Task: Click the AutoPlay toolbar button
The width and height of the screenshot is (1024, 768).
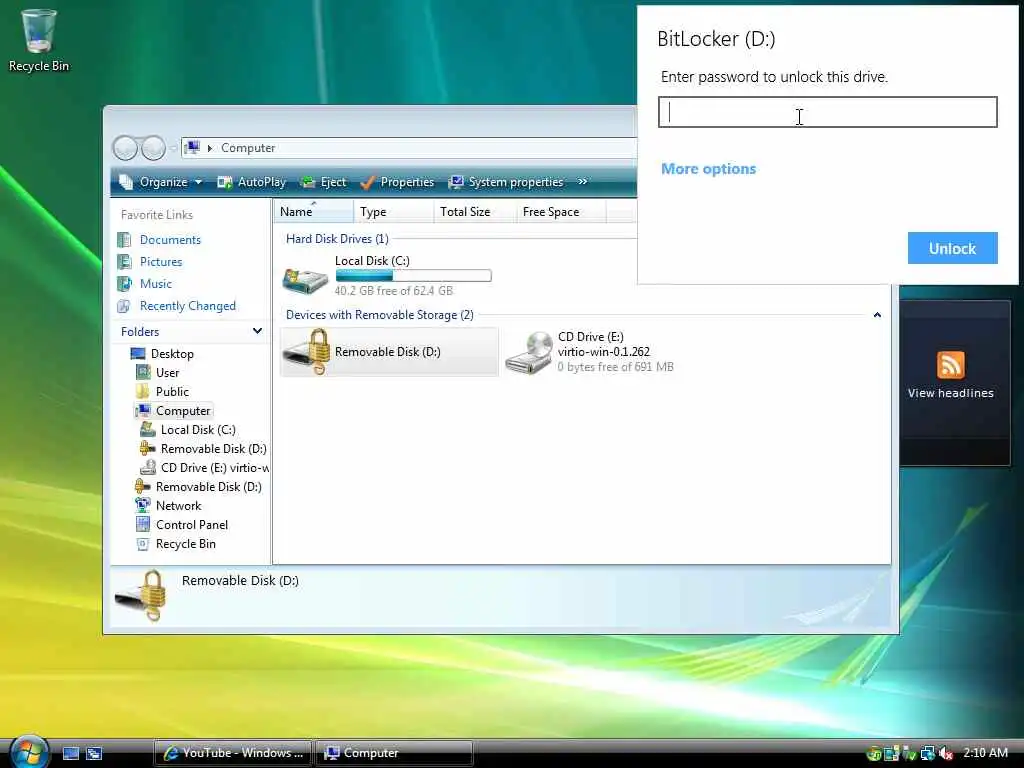Action: pos(251,182)
